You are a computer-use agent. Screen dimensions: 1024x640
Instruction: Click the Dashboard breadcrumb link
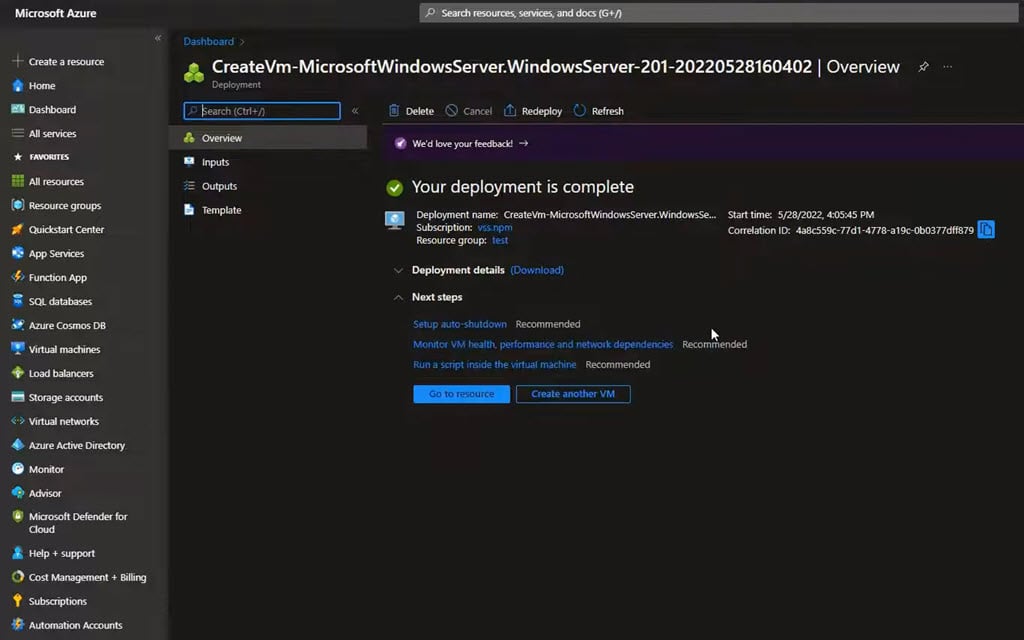(208, 41)
